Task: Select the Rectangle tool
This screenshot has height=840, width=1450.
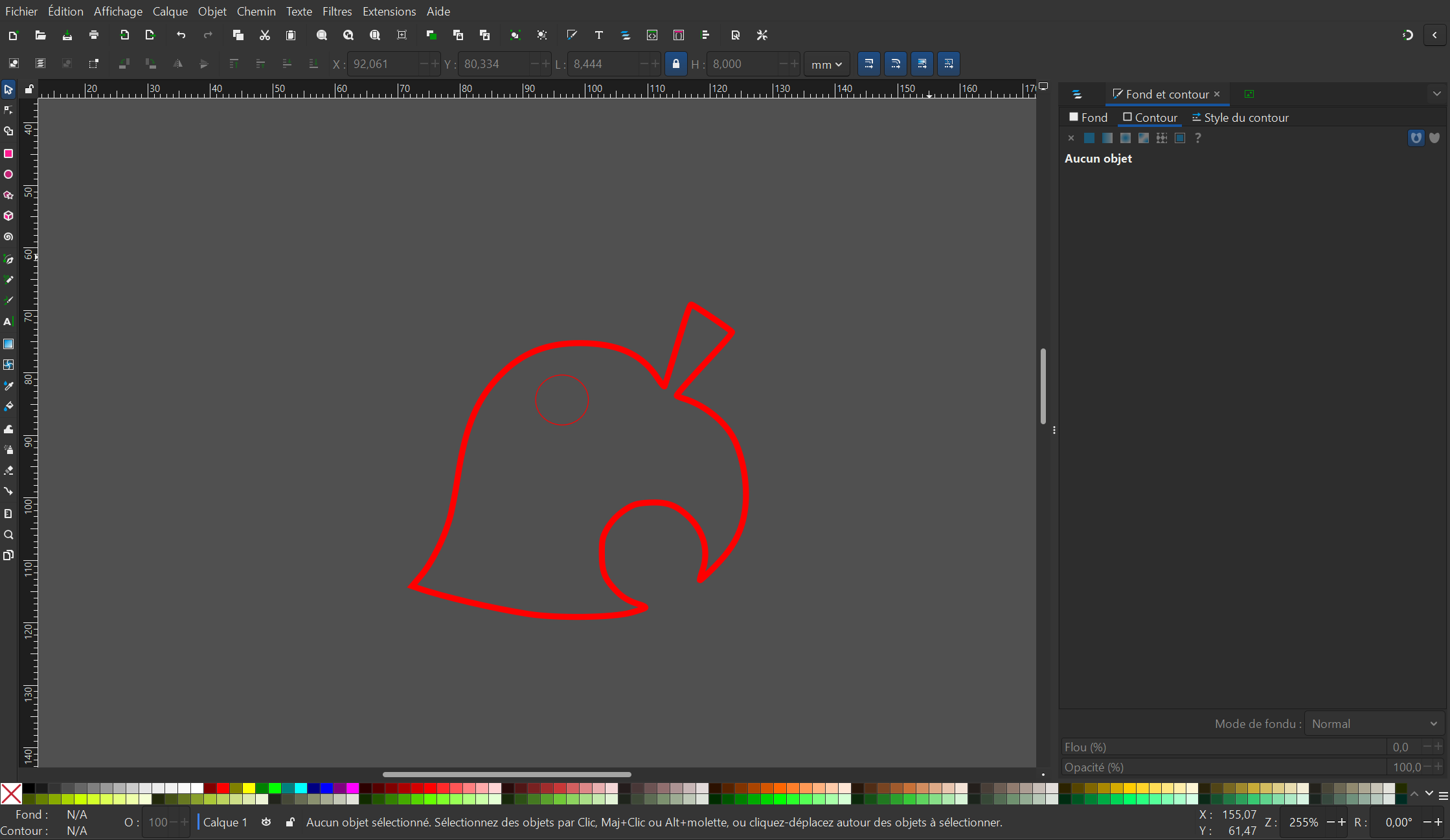Action: 8,153
